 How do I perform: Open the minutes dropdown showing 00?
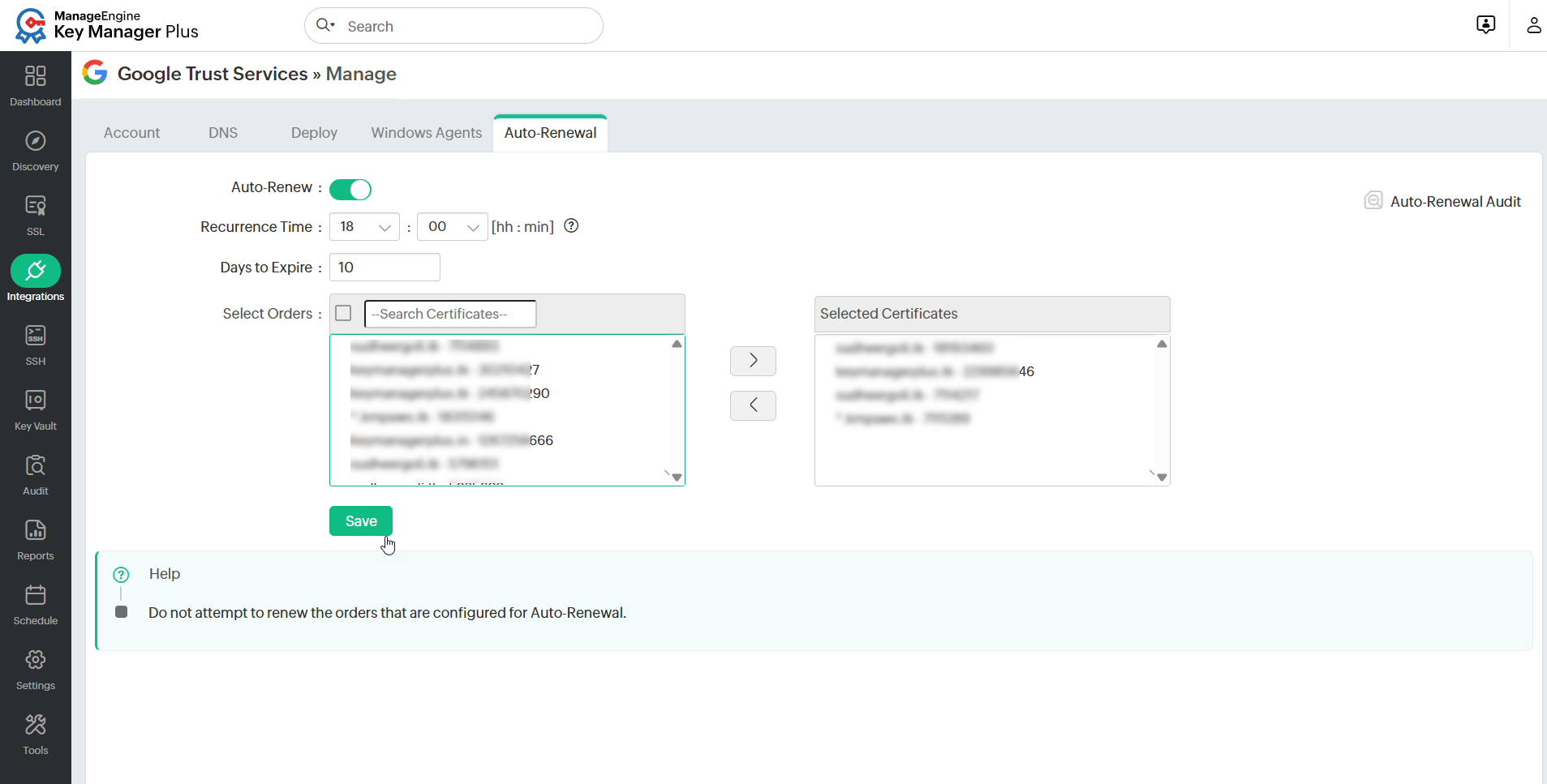[452, 227]
